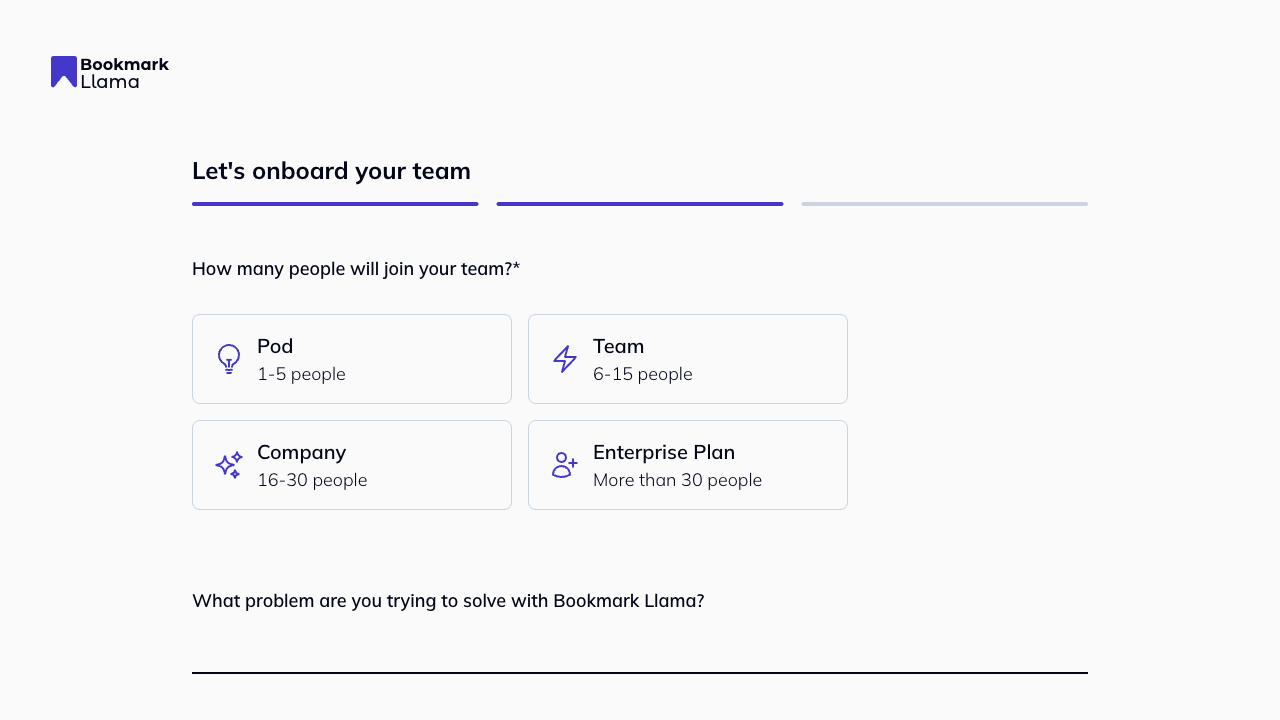Click the "How many people" question label

tap(356, 269)
